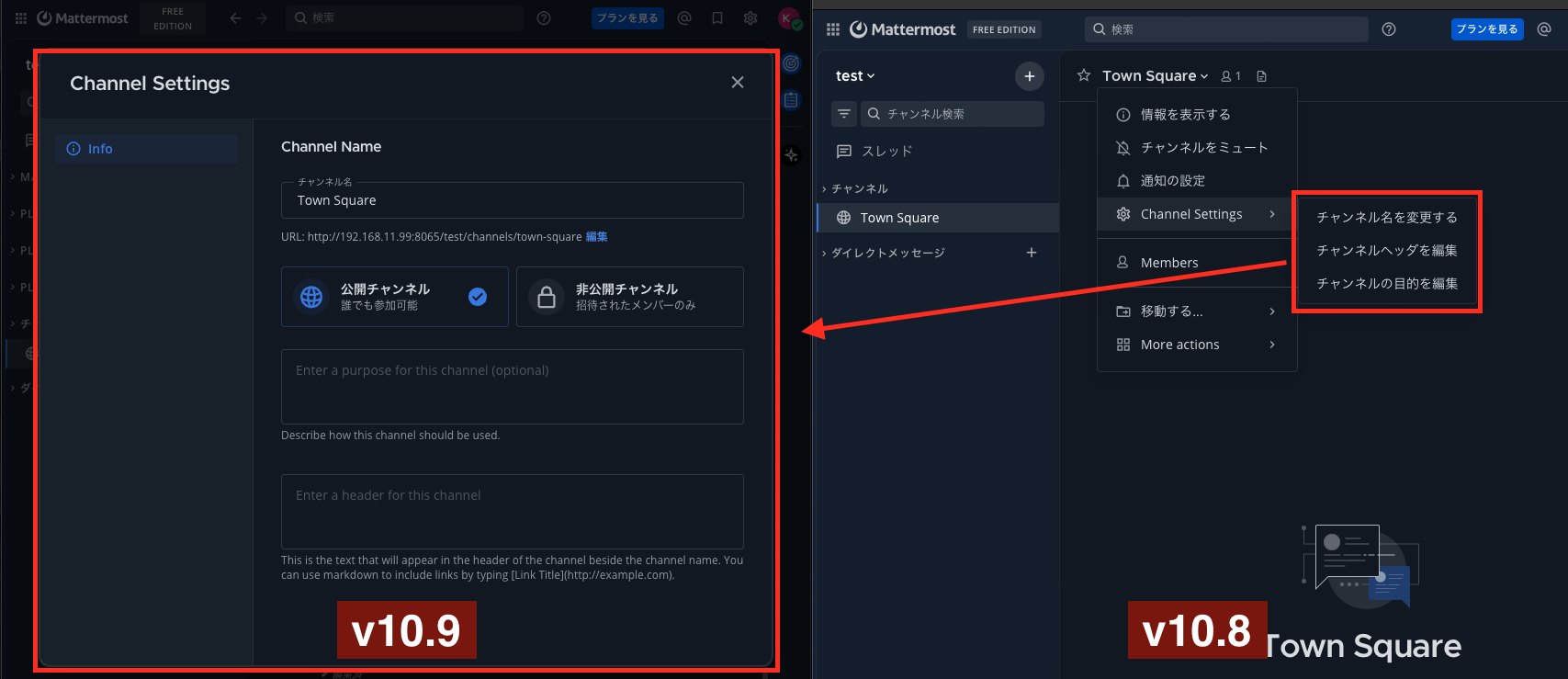Open help icon in v10.9 top bar
This screenshot has height=679, width=1568.
[x=544, y=18]
